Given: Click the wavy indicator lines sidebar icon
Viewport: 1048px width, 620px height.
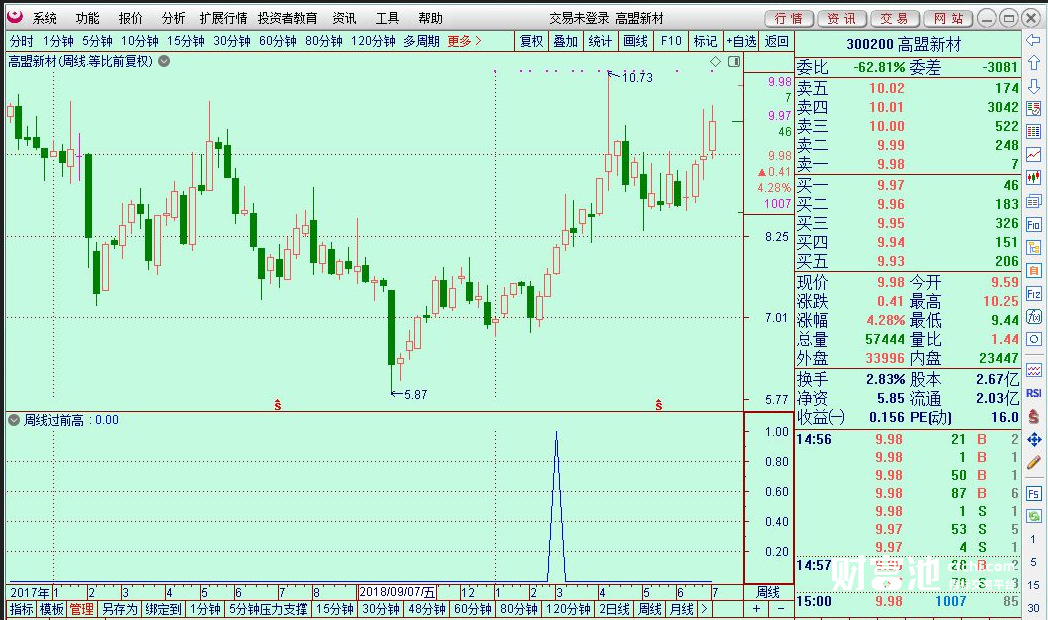Looking at the screenshot, I should click(x=1034, y=370).
